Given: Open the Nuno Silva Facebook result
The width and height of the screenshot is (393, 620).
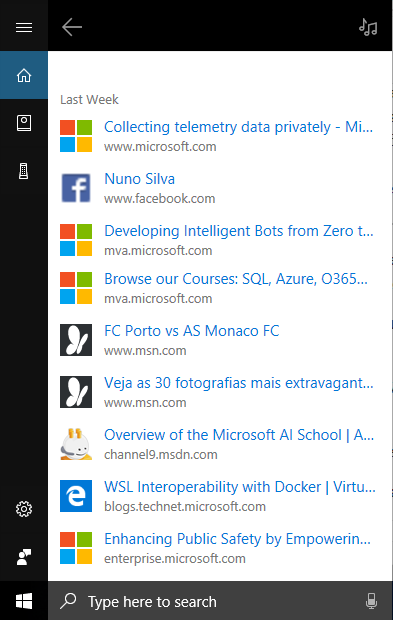Looking at the screenshot, I should coord(139,179).
